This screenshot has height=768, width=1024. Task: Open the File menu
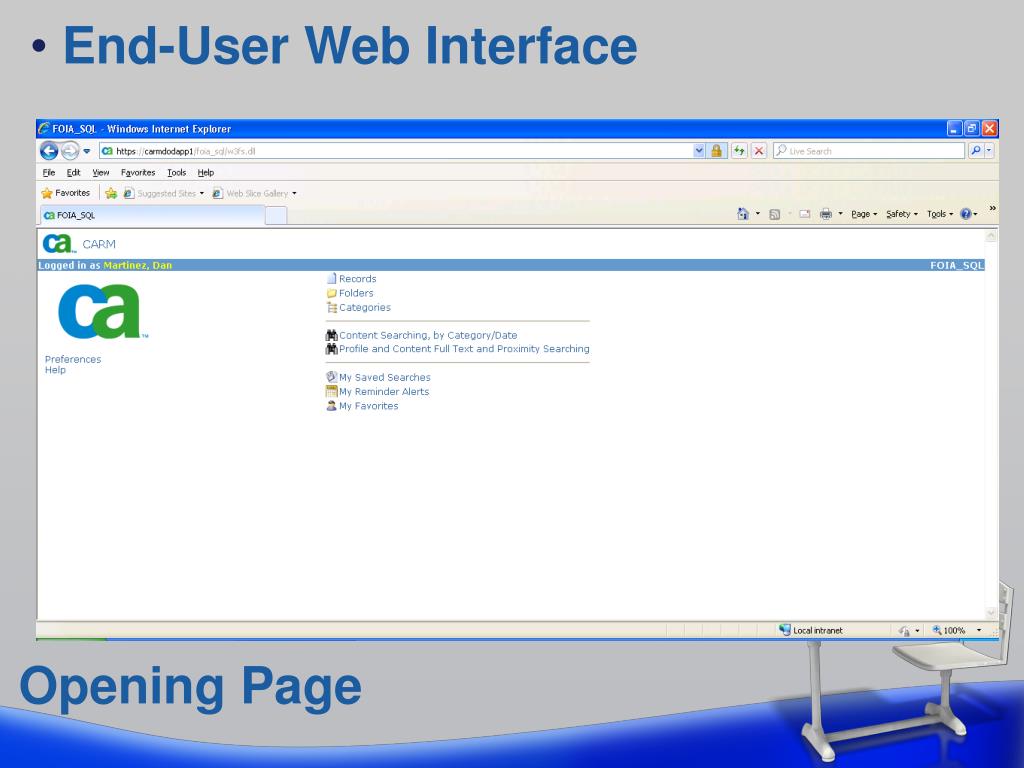click(x=49, y=172)
